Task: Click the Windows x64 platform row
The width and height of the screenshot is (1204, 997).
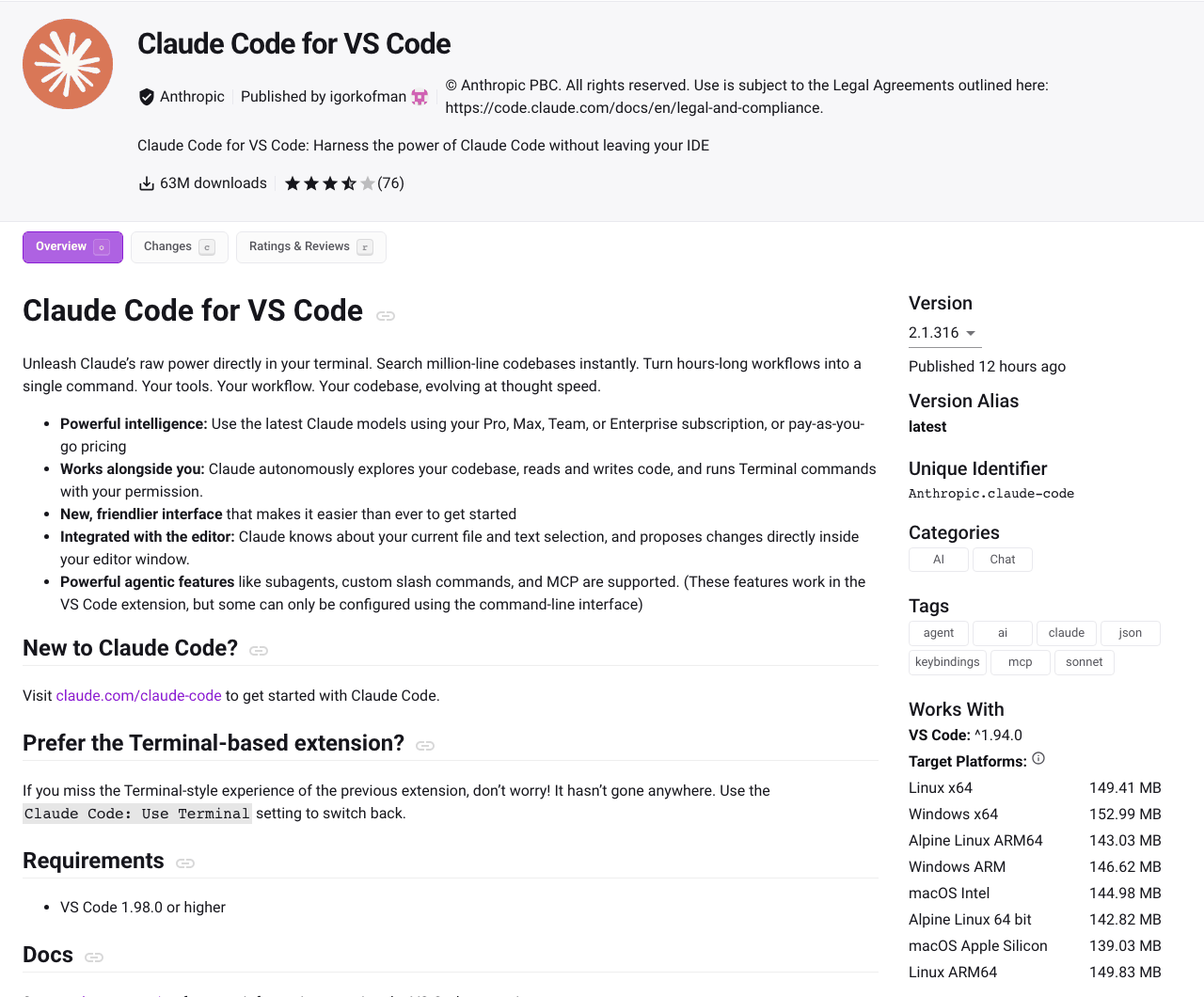Action: coord(1035,815)
